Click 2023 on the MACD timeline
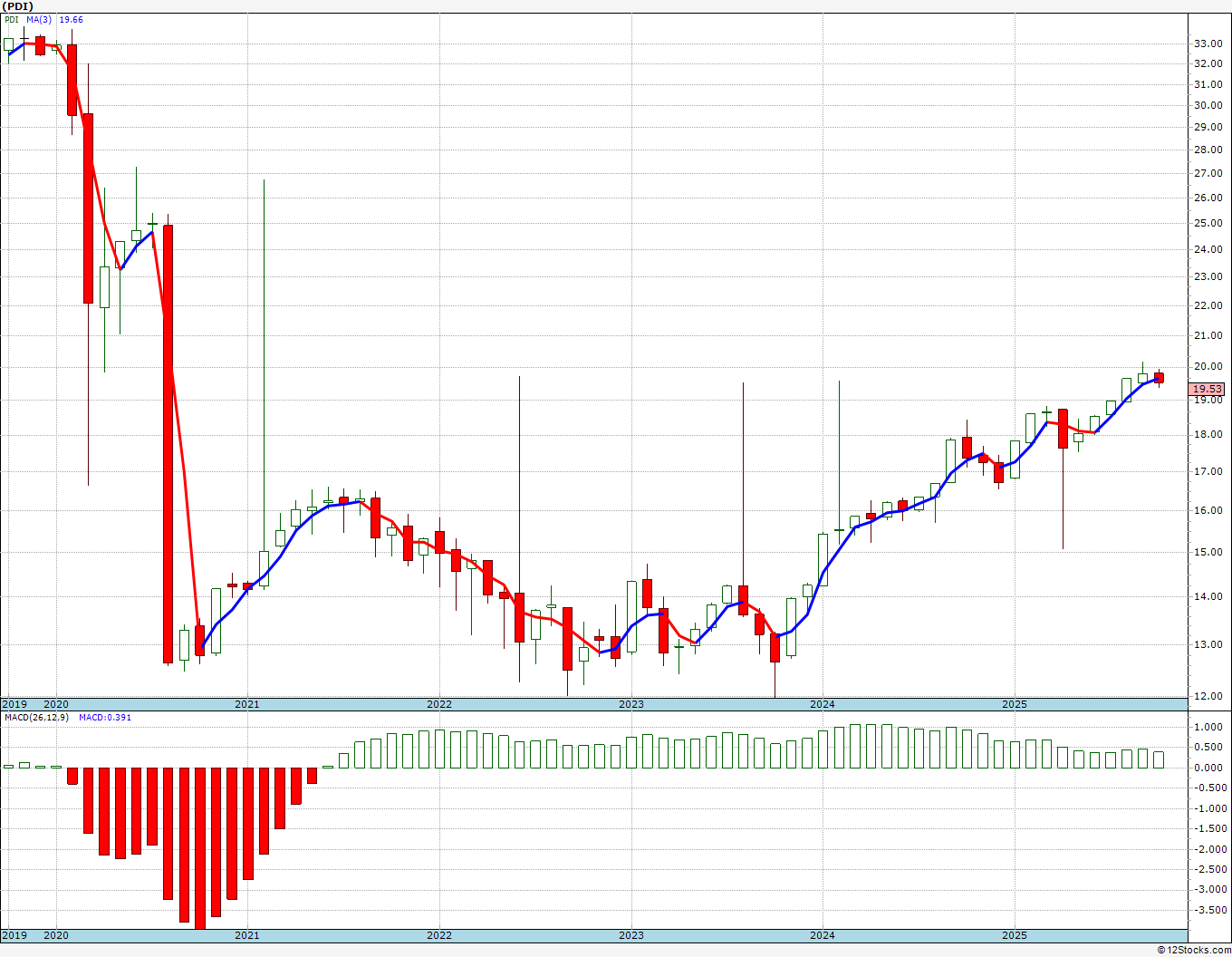Screen dimensions: 1232x957 click(x=631, y=935)
